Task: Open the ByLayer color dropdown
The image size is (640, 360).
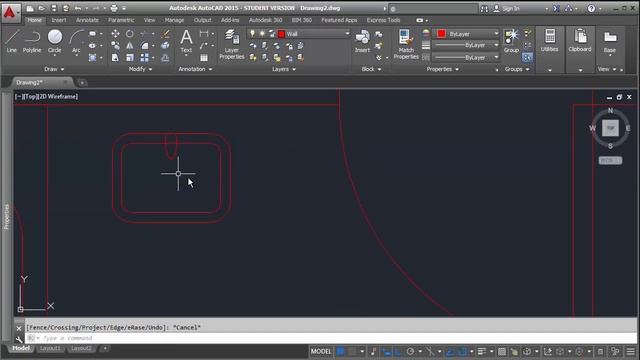Action: click(x=496, y=34)
